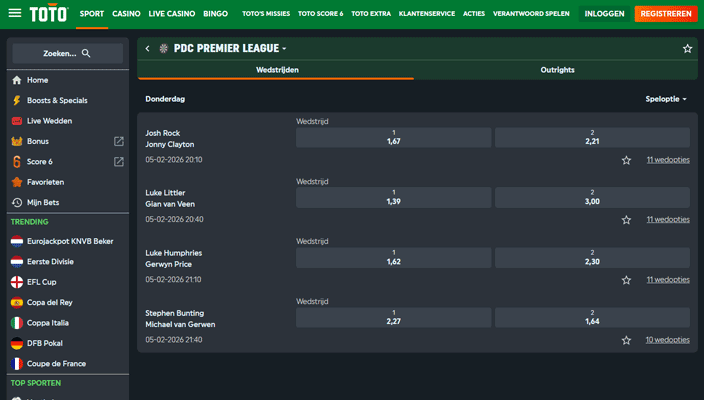Click the search magnifier icon
Image resolution: width=704 pixels, height=400 pixels.
(x=86, y=53)
